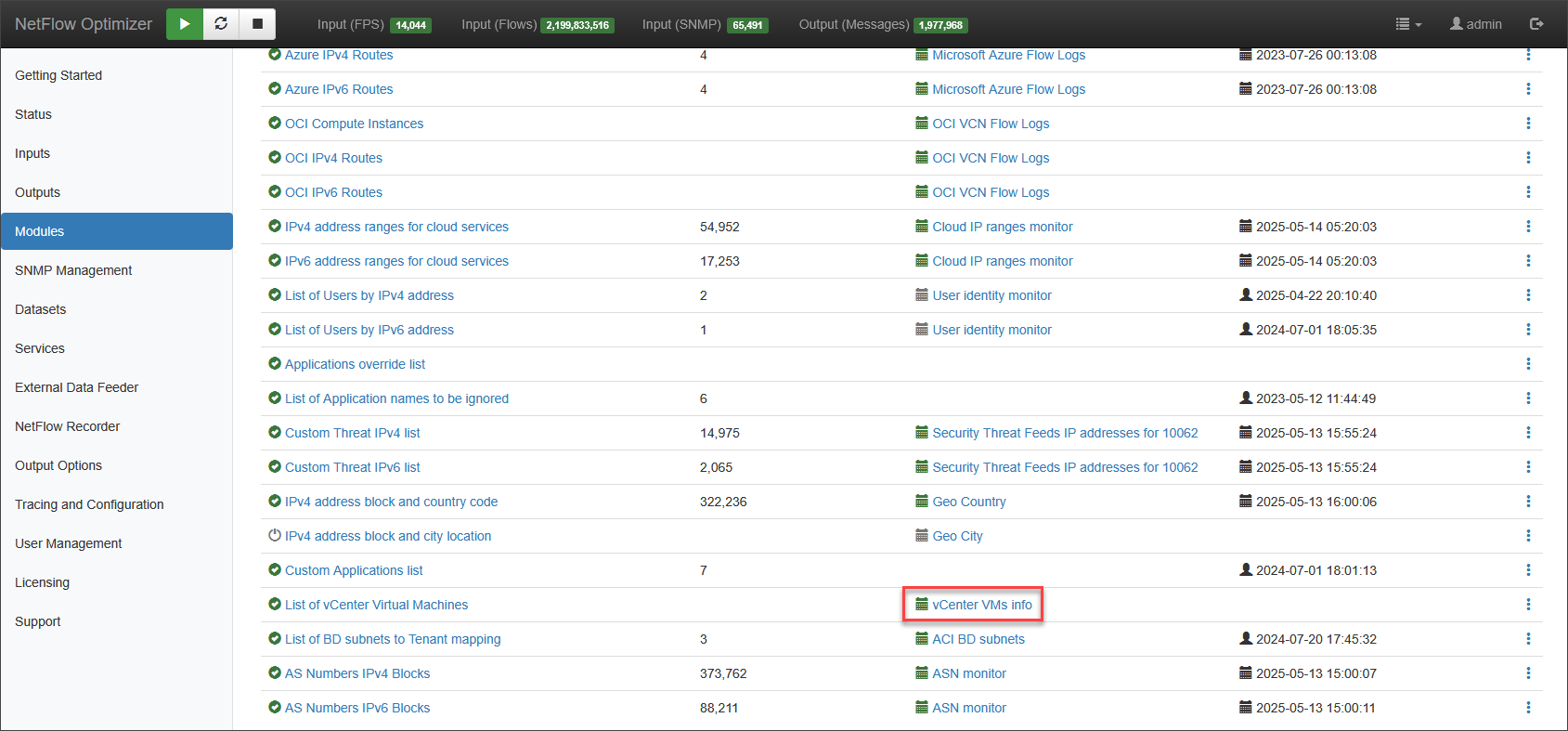Open OCI VCN Flow Logs for OCI IPv6 Routes
This screenshot has width=1568, height=731.
991,192
